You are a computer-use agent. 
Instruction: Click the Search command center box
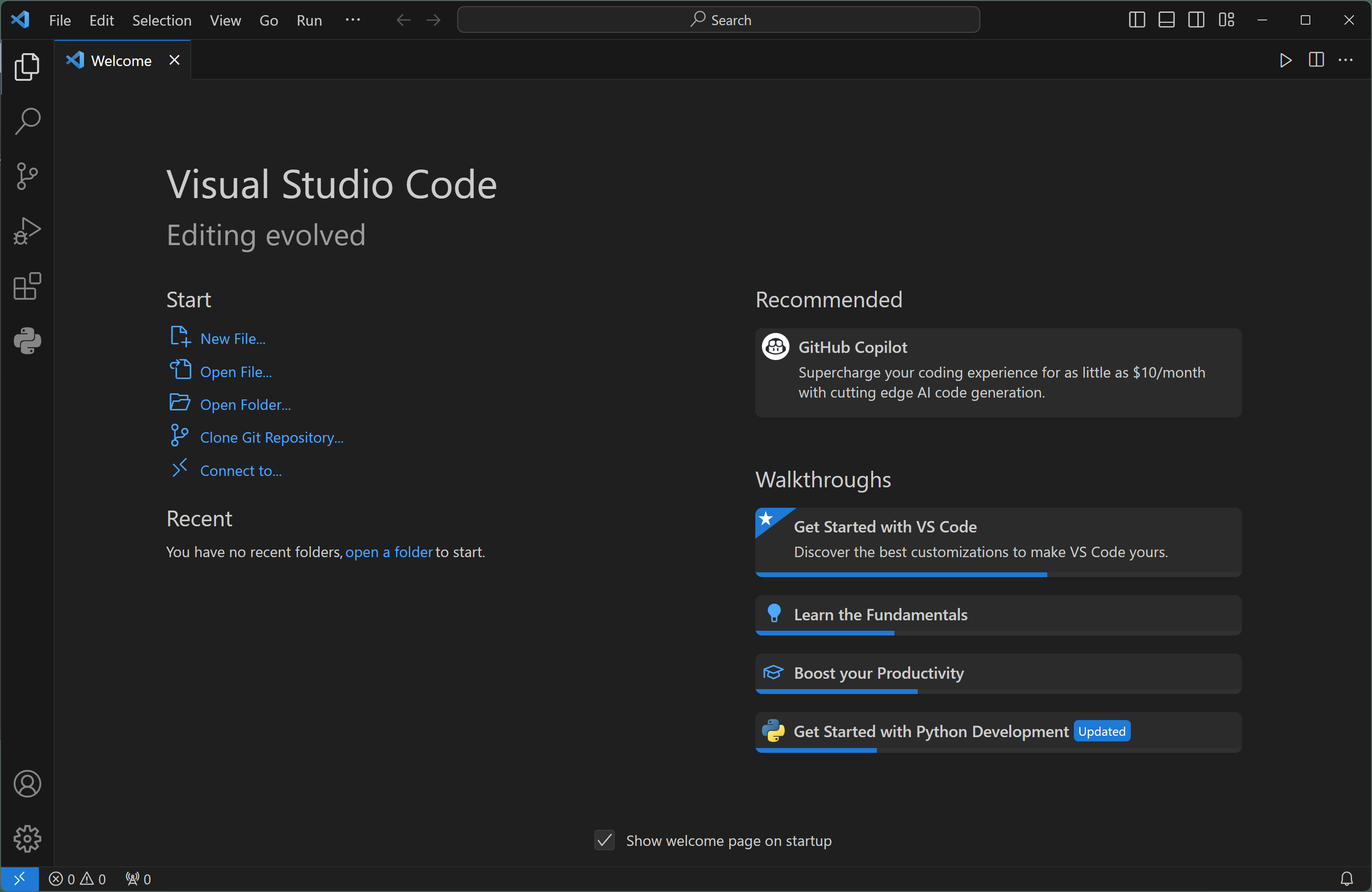click(x=718, y=20)
